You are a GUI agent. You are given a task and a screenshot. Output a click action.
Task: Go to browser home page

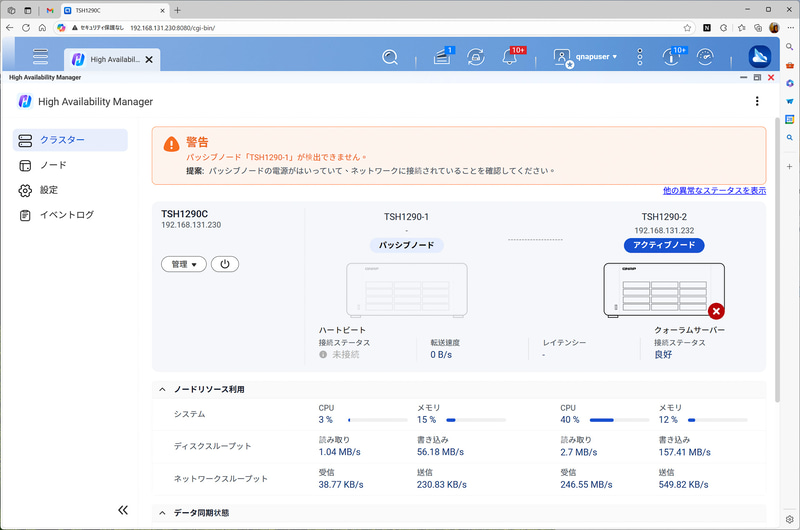pyautogui.click(x=42, y=28)
